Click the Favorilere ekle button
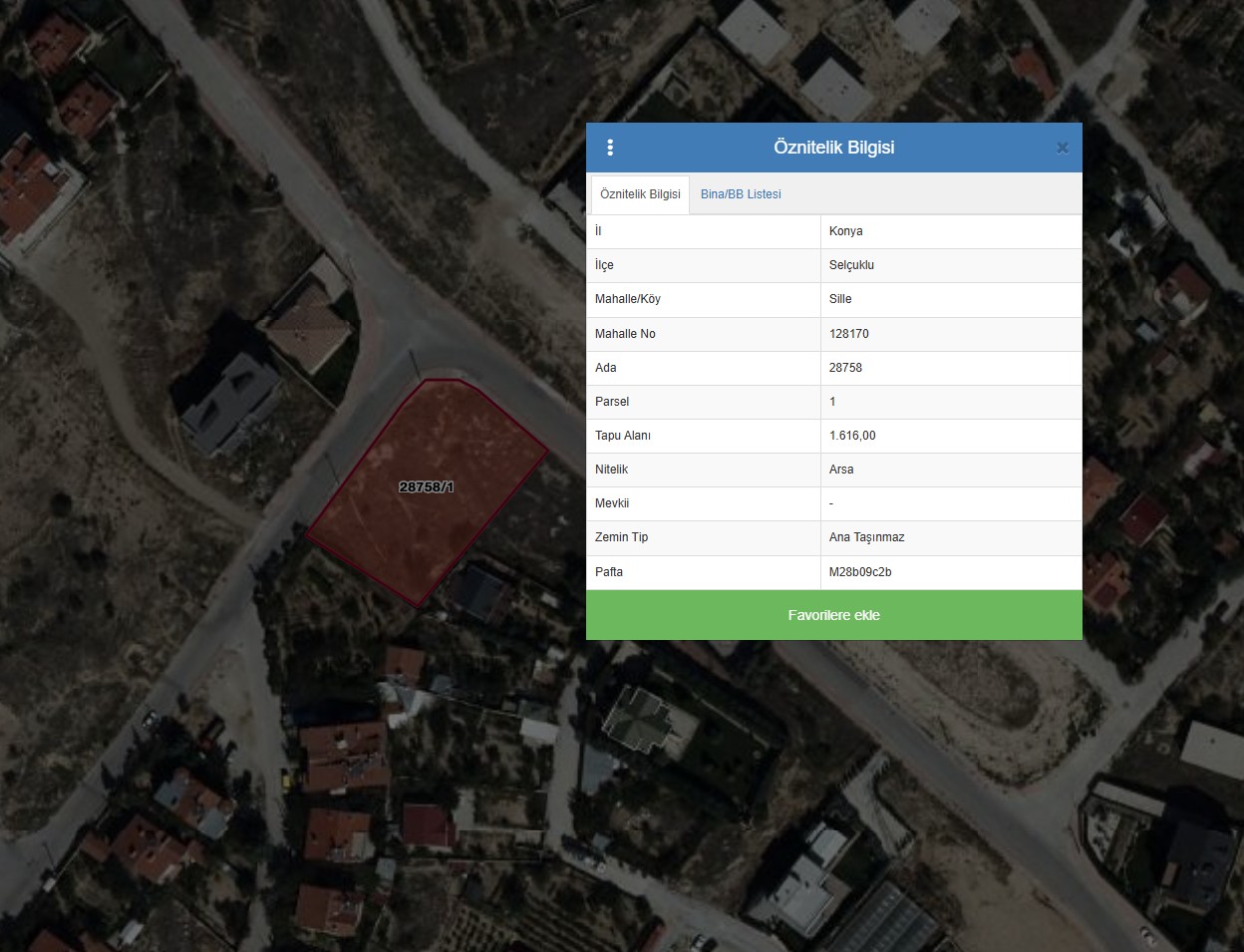Viewport: 1244px width, 952px height. (834, 615)
